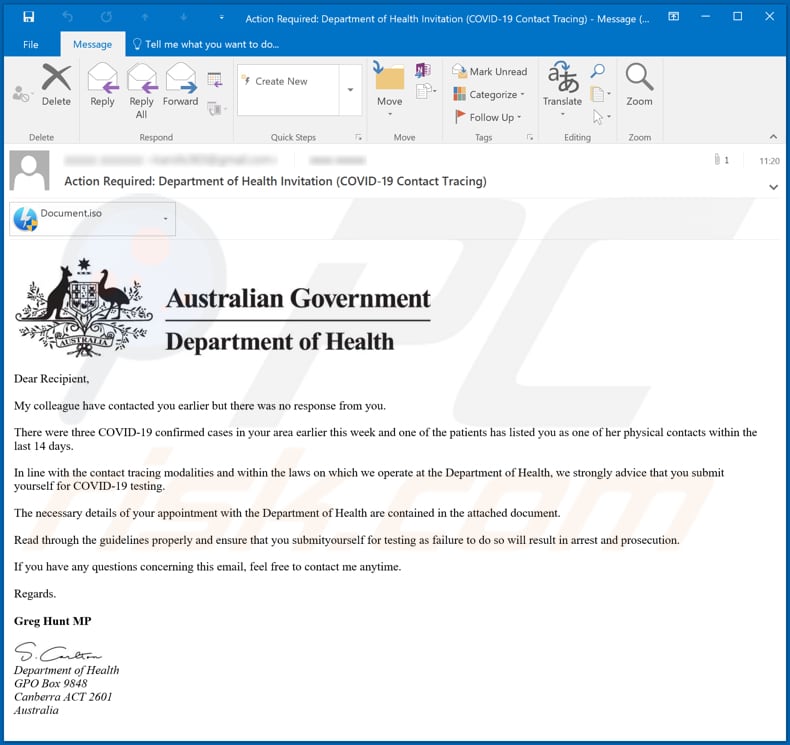The width and height of the screenshot is (790, 745).
Task: Click the Tell me what you want to do box
Action: coord(206,44)
